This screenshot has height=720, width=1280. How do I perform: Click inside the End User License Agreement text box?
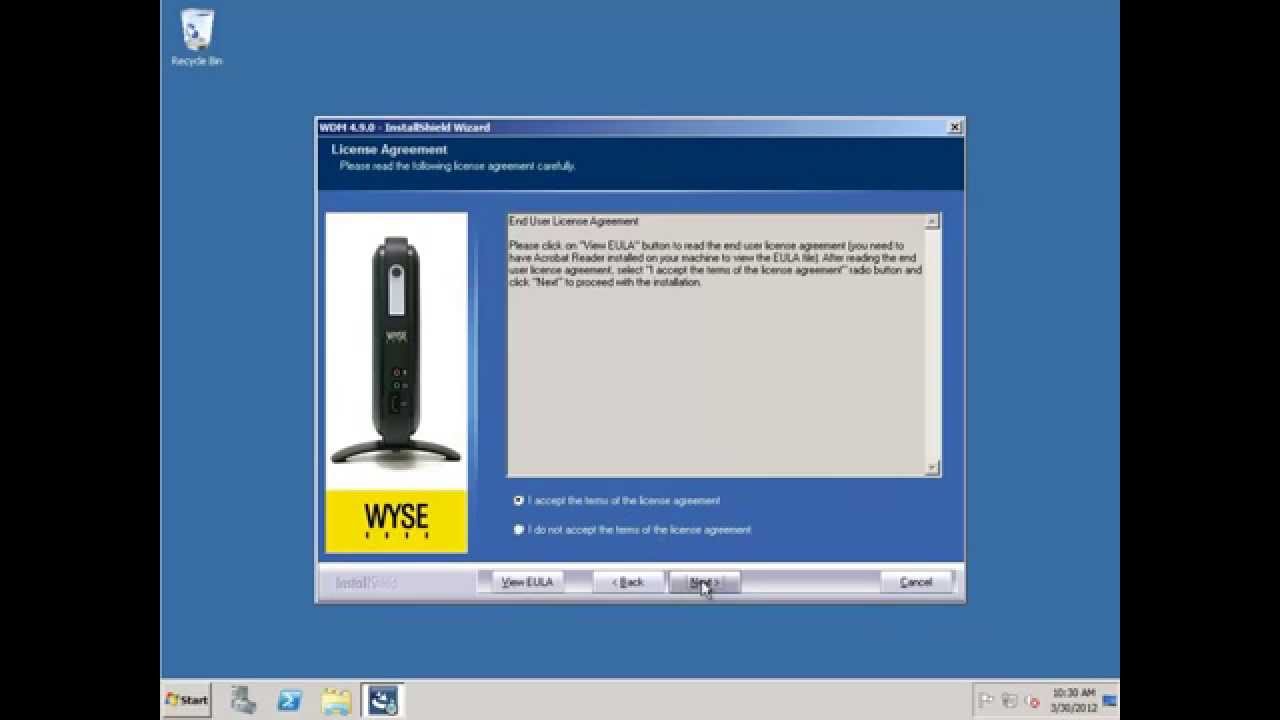[716, 345]
